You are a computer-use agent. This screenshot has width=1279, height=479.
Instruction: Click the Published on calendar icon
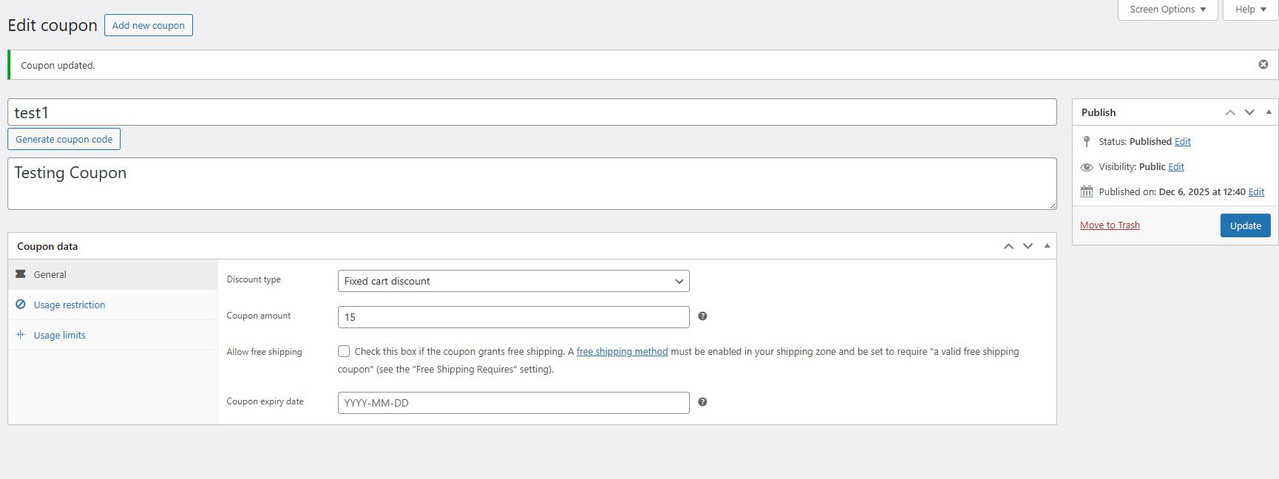click(1087, 192)
